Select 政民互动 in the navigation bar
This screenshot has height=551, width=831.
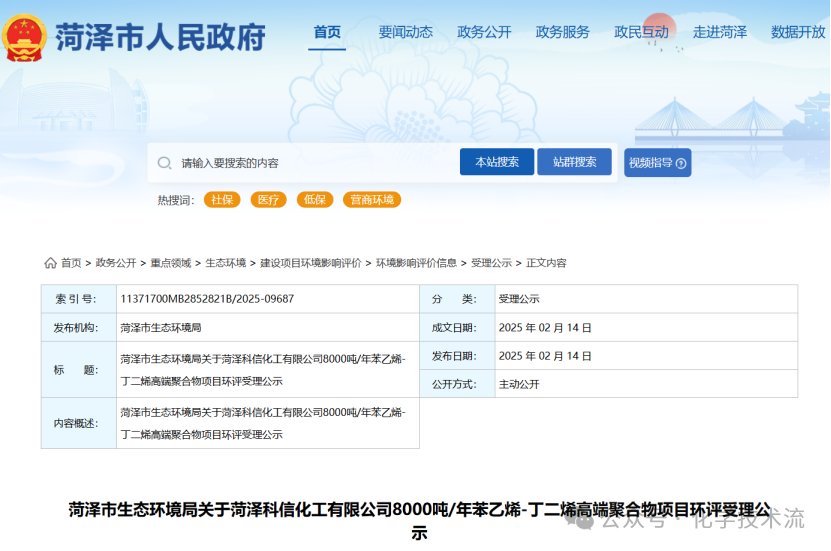click(x=641, y=32)
